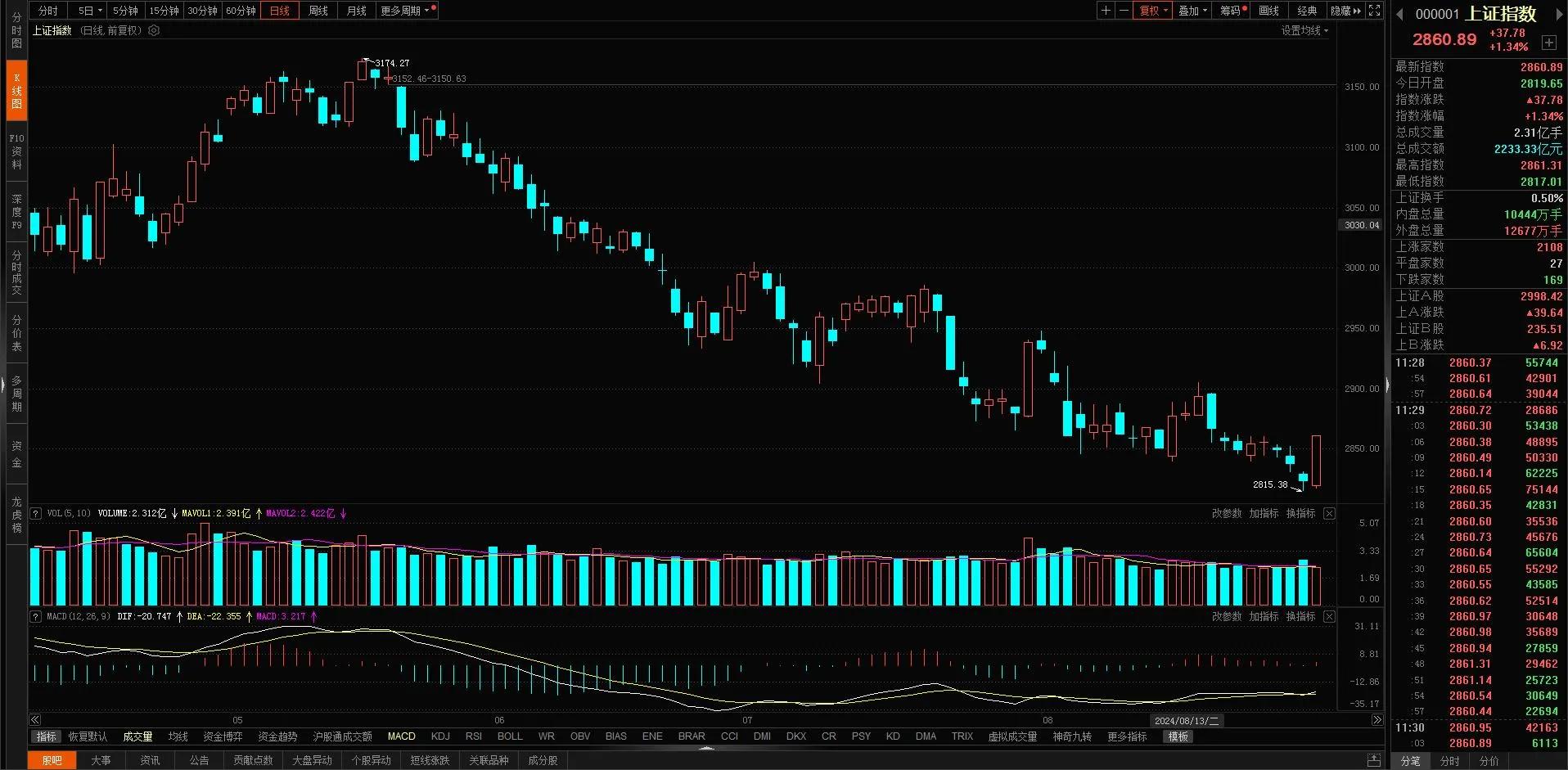Image resolution: width=1568 pixels, height=770 pixels.
Task: Click the export icon at bottom right
Action: pyautogui.click(x=1374, y=760)
